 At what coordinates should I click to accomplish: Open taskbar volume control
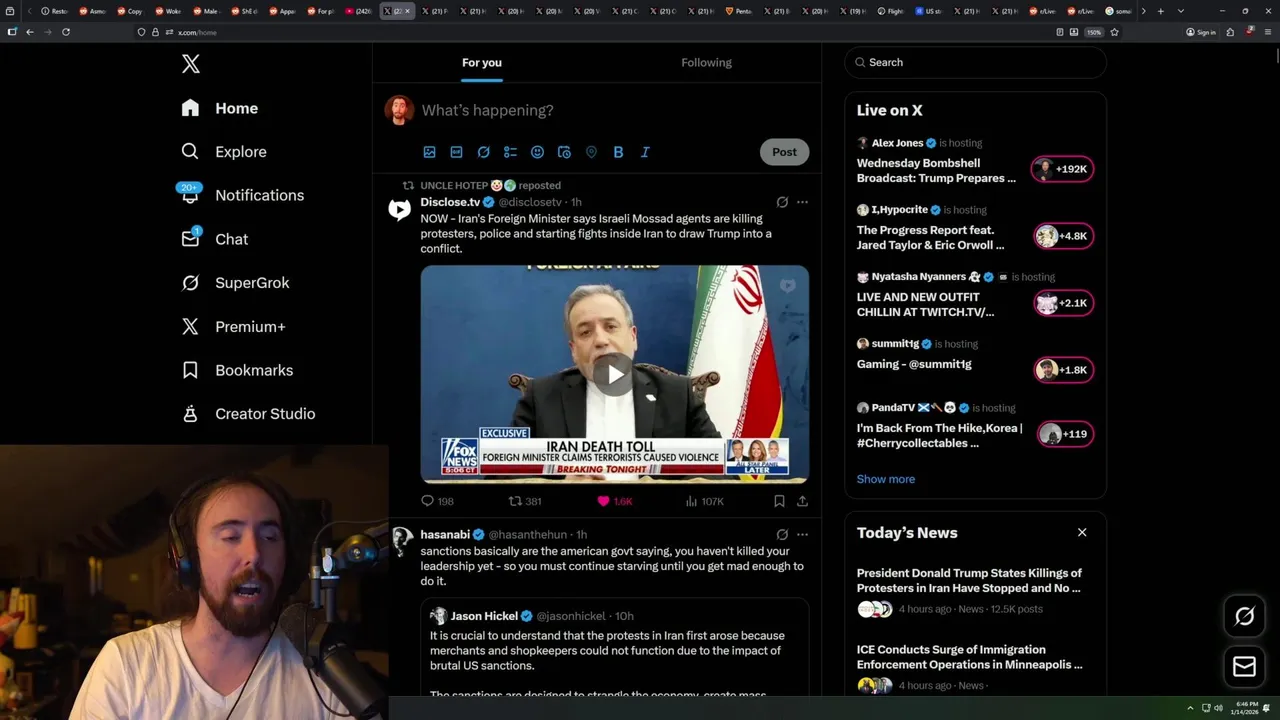click(1218, 708)
